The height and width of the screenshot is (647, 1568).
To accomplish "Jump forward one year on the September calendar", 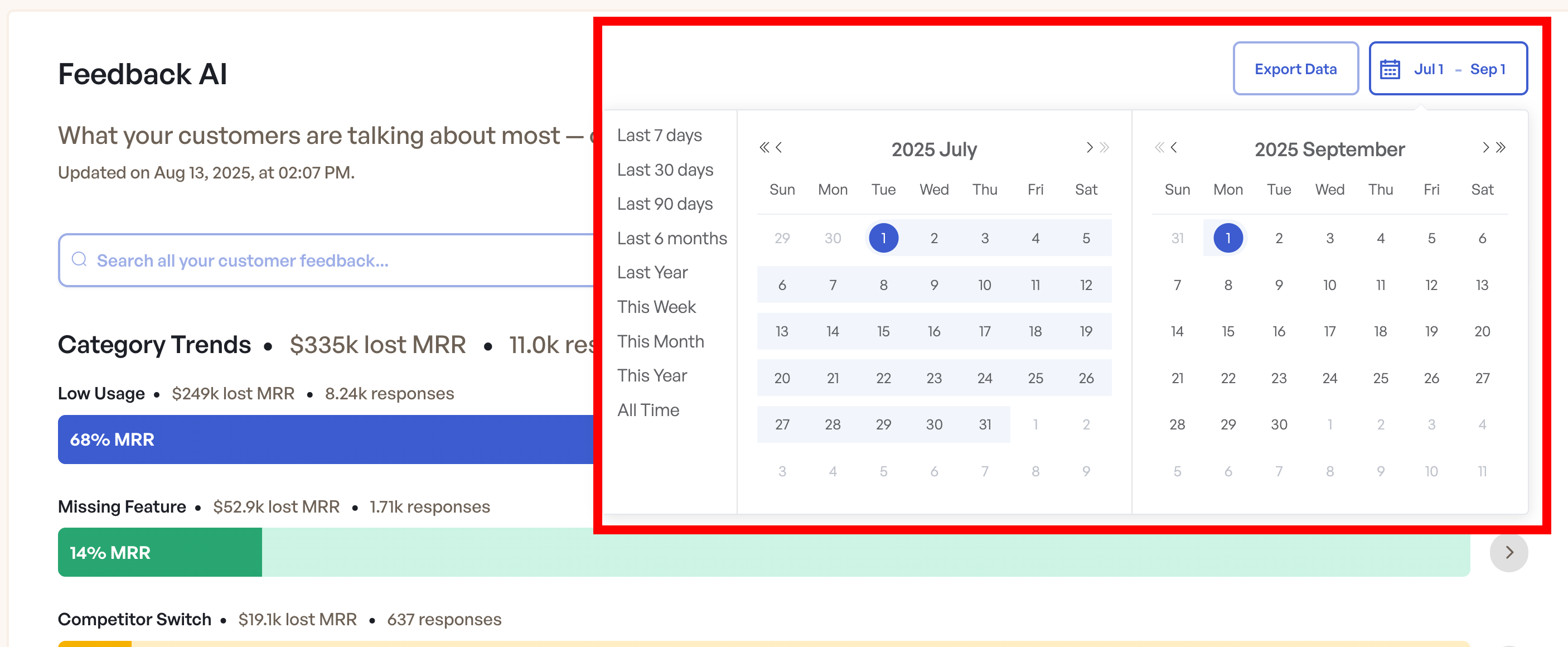I will (1501, 147).
